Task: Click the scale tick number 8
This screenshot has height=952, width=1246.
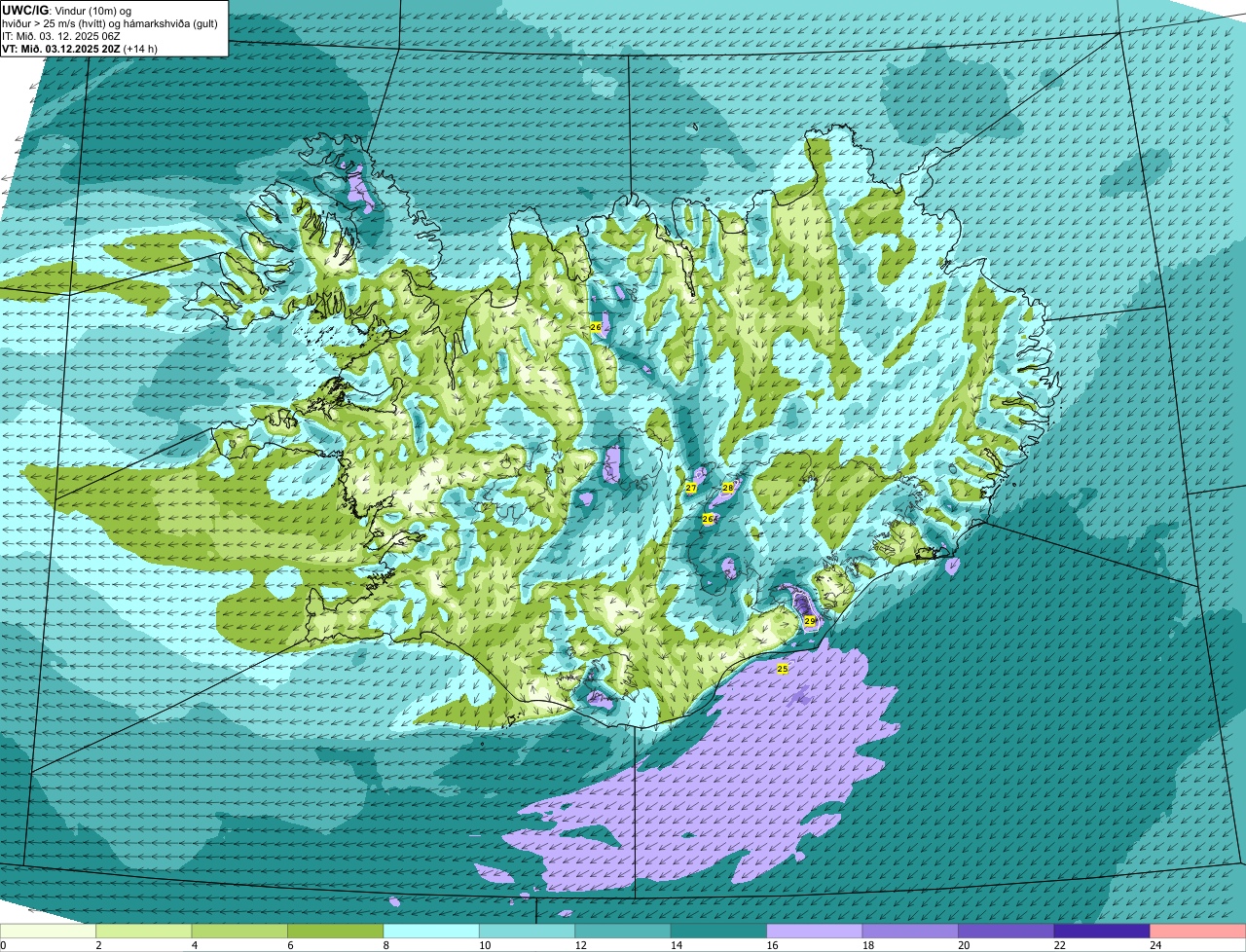Action: (x=385, y=945)
